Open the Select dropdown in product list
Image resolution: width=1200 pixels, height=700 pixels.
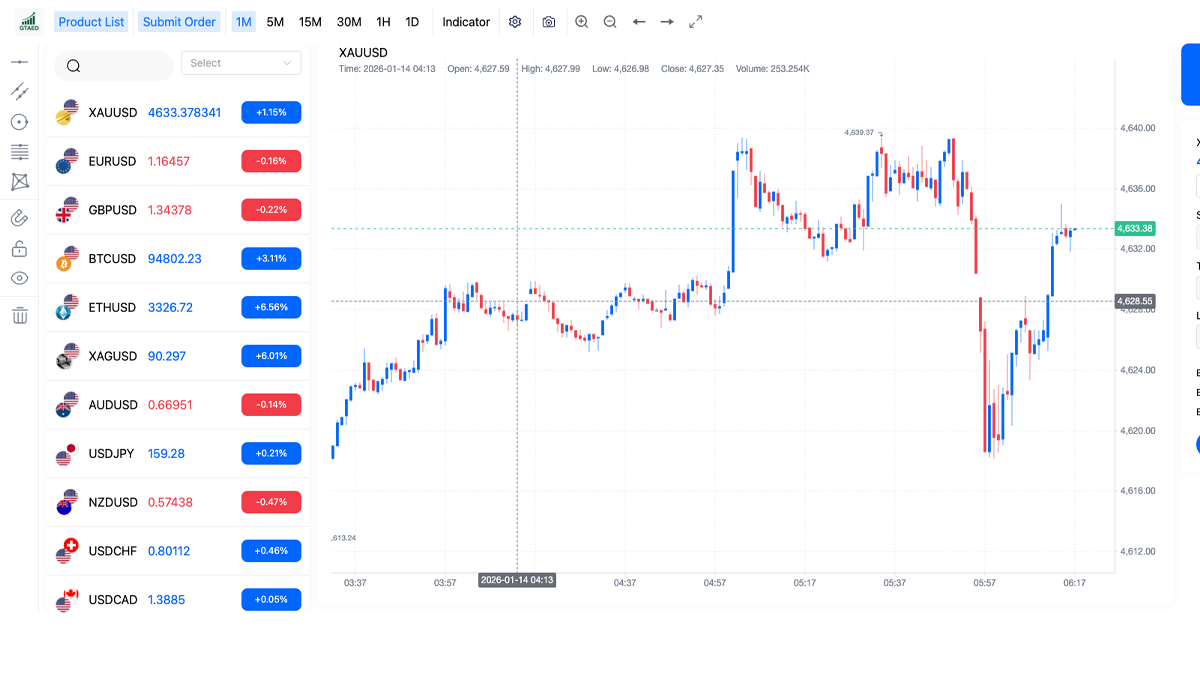pos(241,63)
